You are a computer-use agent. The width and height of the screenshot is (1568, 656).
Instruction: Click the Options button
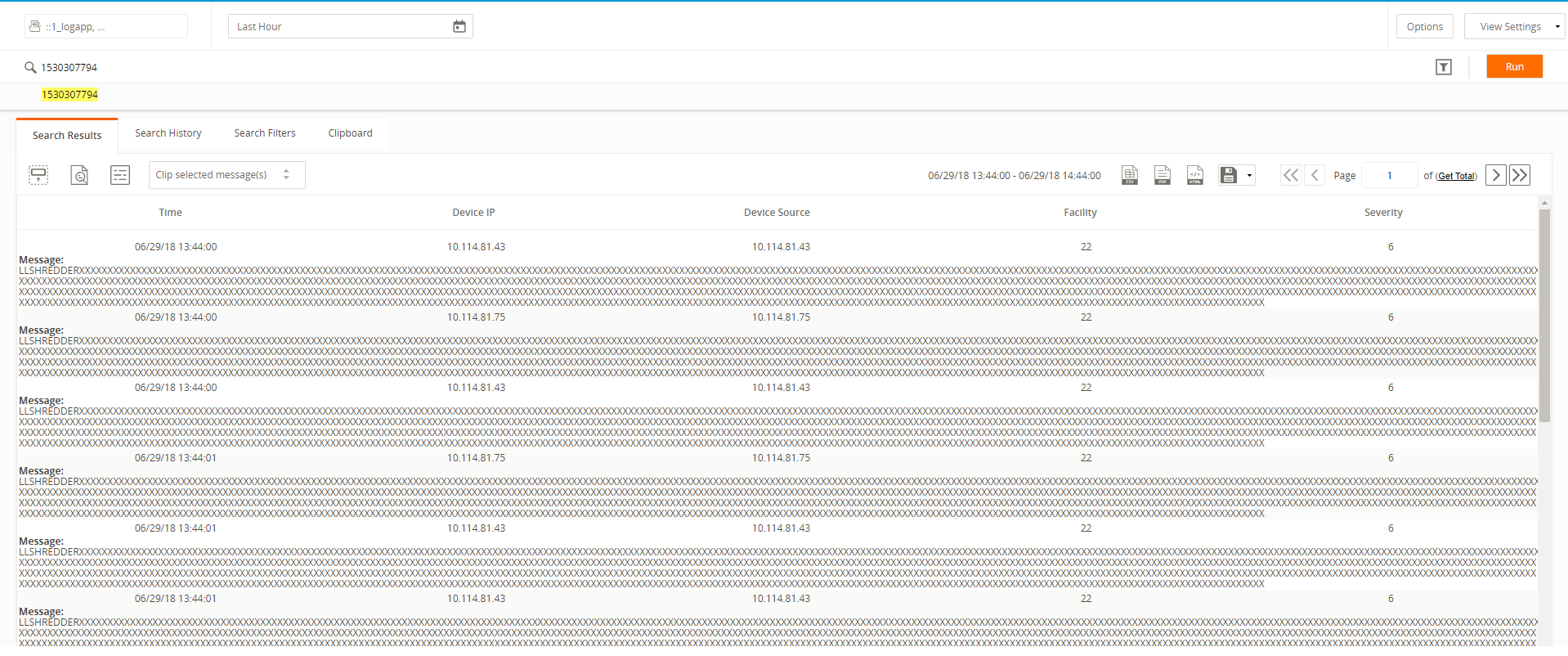point(1425,27)
